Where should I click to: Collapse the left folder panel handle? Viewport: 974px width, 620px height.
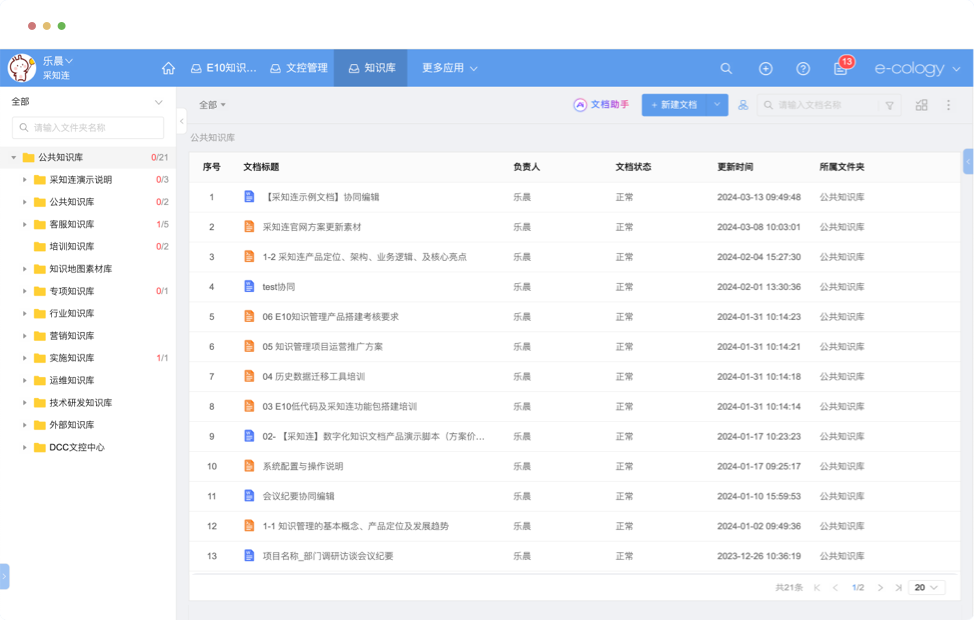[181, 120]
